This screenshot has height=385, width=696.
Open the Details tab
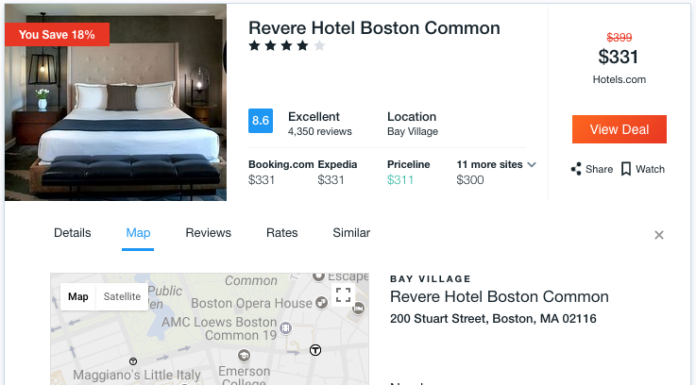tap(72, 233)
